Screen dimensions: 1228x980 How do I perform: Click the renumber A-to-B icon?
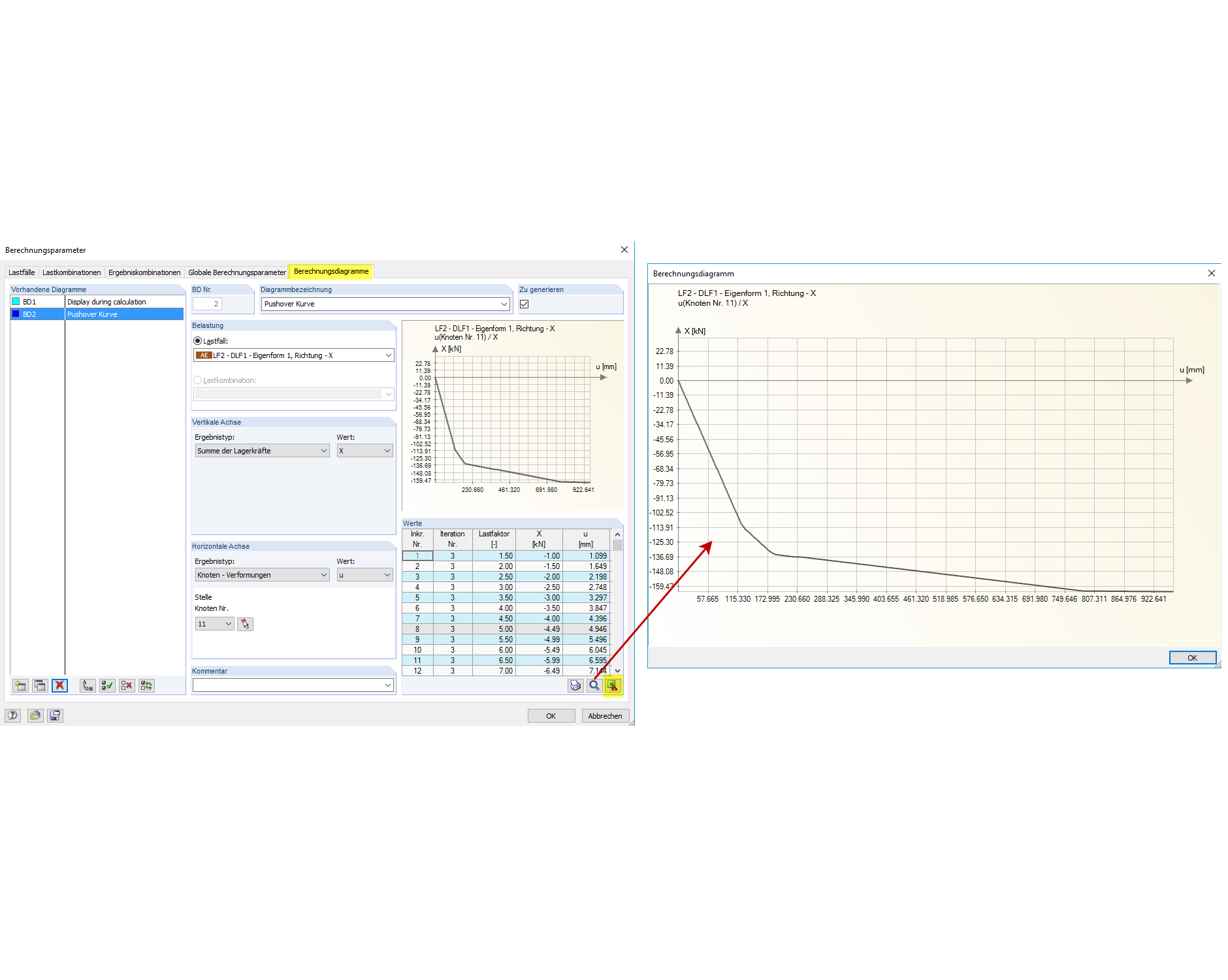click(x=88, y=685)
